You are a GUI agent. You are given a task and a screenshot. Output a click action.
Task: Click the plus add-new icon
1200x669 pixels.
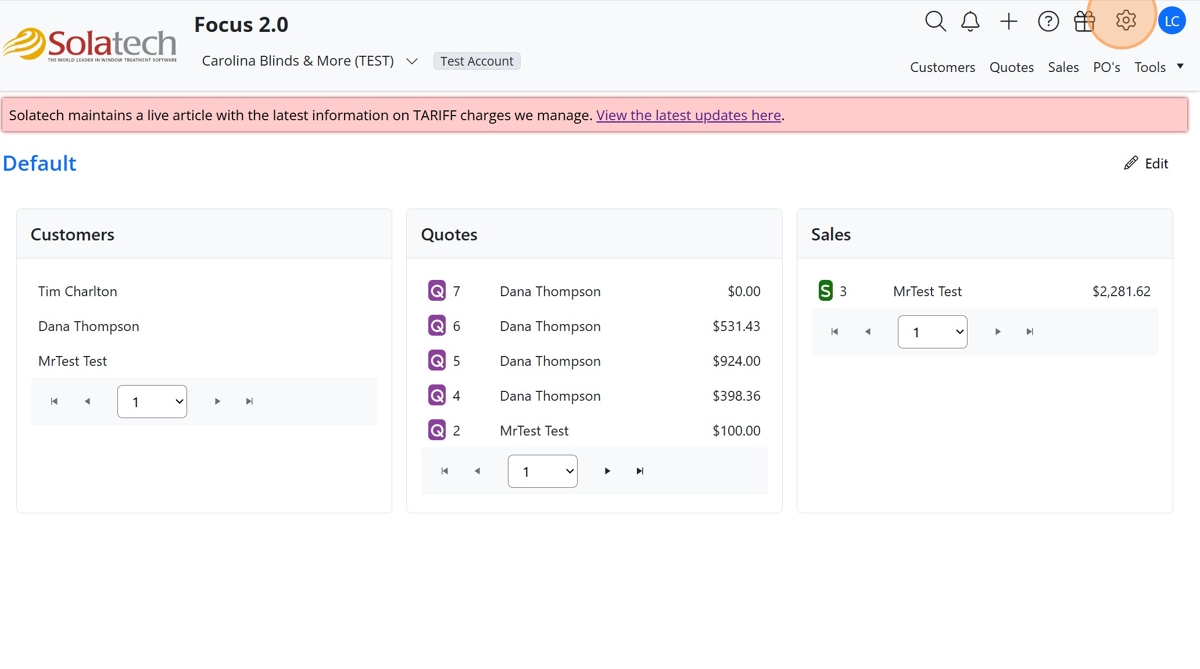1008,21
